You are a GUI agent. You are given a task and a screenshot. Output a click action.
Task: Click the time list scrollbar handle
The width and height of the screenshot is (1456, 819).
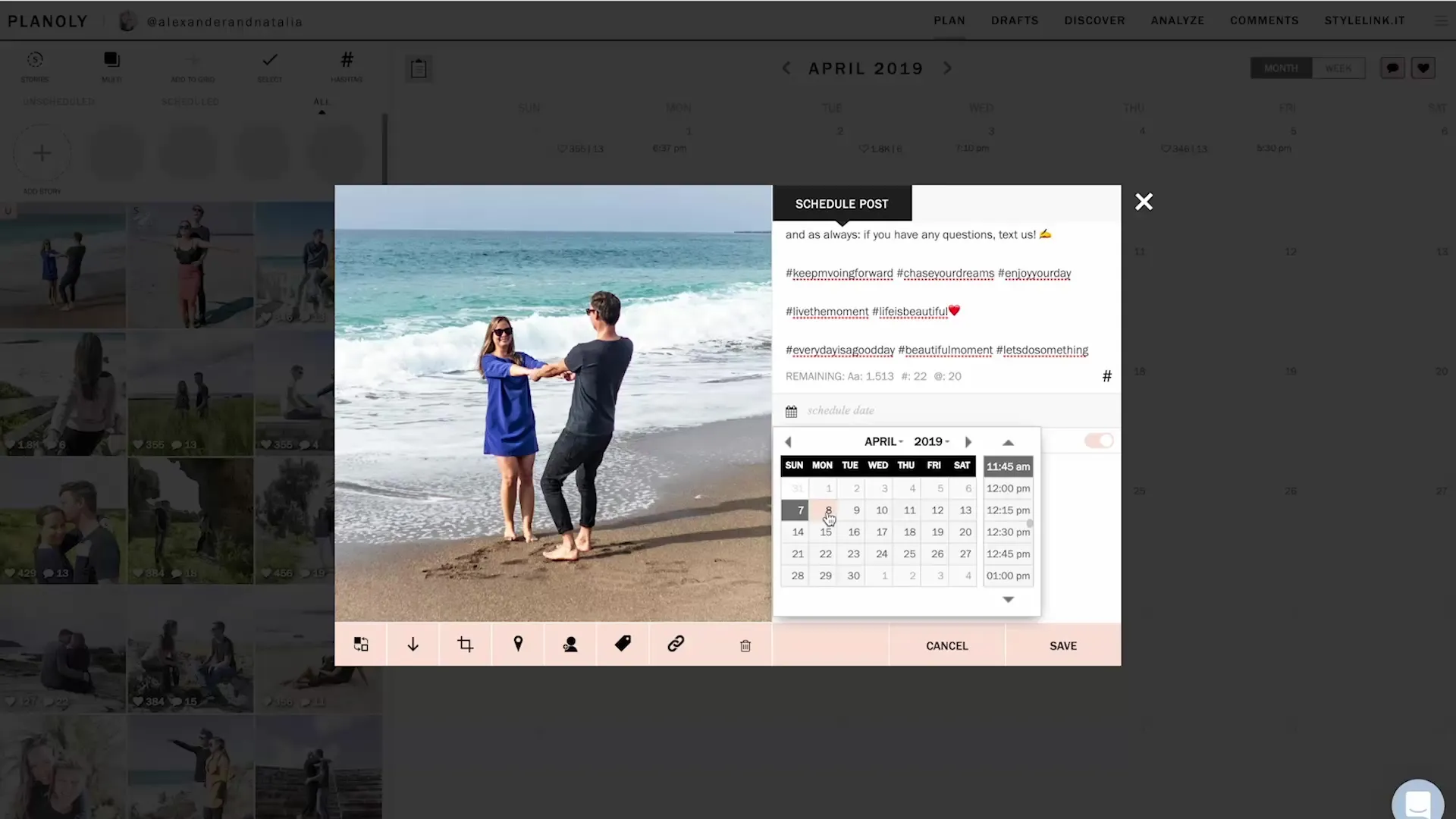[1030, 523]
